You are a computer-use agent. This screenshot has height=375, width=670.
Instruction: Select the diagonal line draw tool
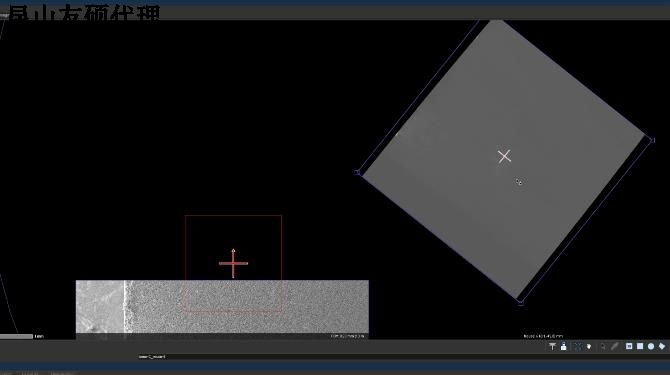614,346
